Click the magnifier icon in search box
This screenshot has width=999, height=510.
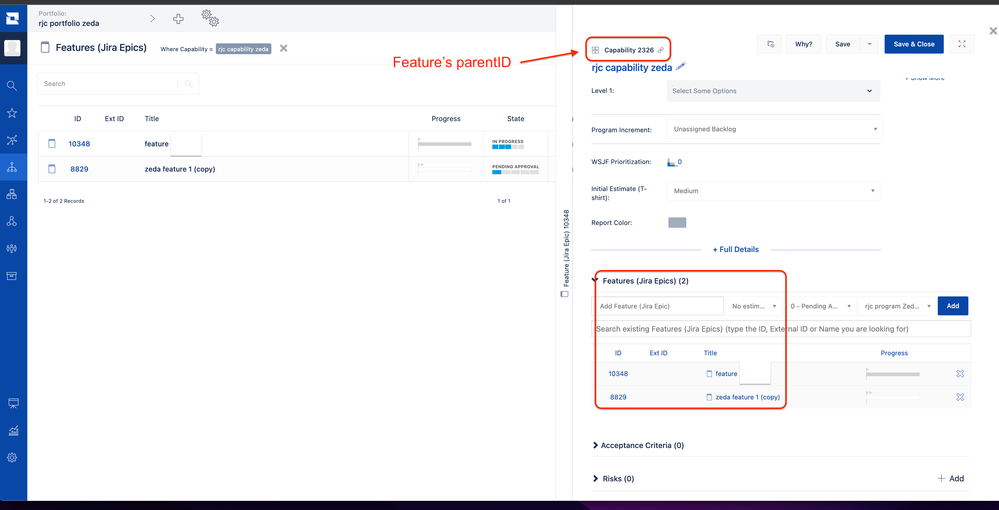click(189, 84)
